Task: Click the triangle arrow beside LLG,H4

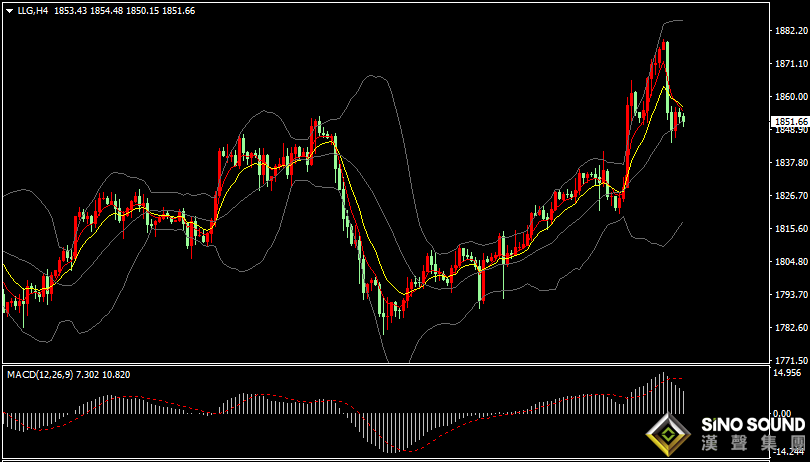Action: pyautogui.click(x=10, y=11)
